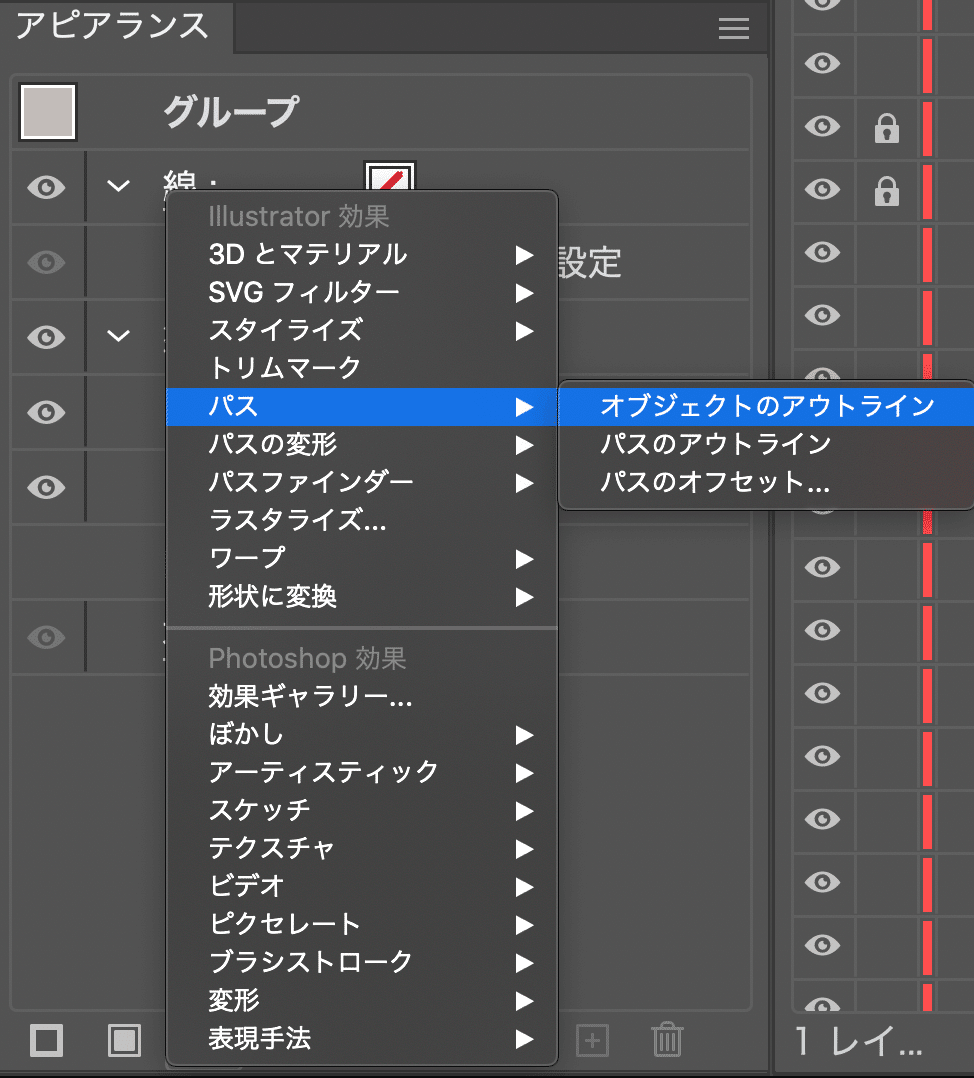
Task: Open the ブラシストローク submenu
Action: coord(362,962)
